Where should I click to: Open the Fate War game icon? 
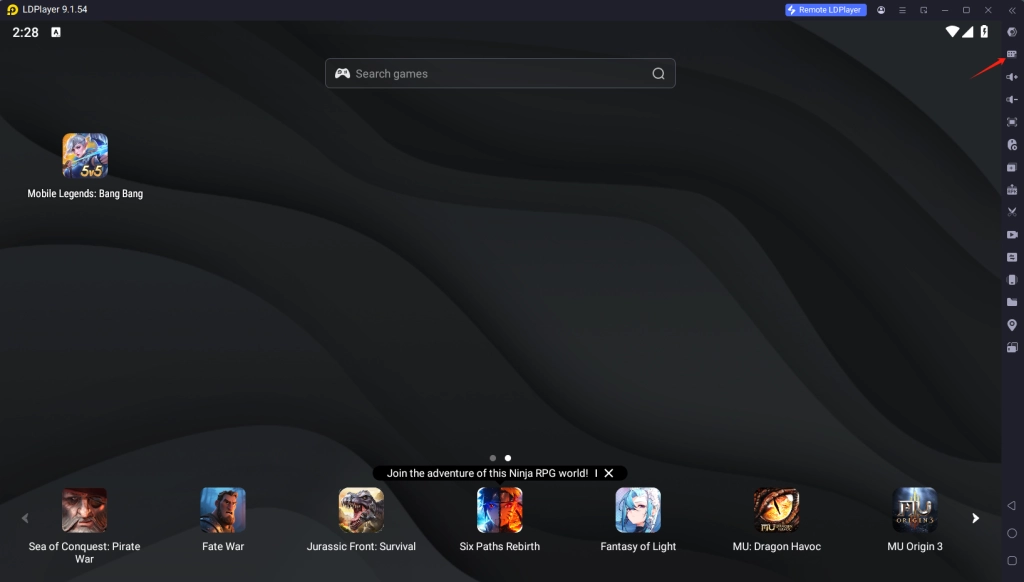coord(223,510)
